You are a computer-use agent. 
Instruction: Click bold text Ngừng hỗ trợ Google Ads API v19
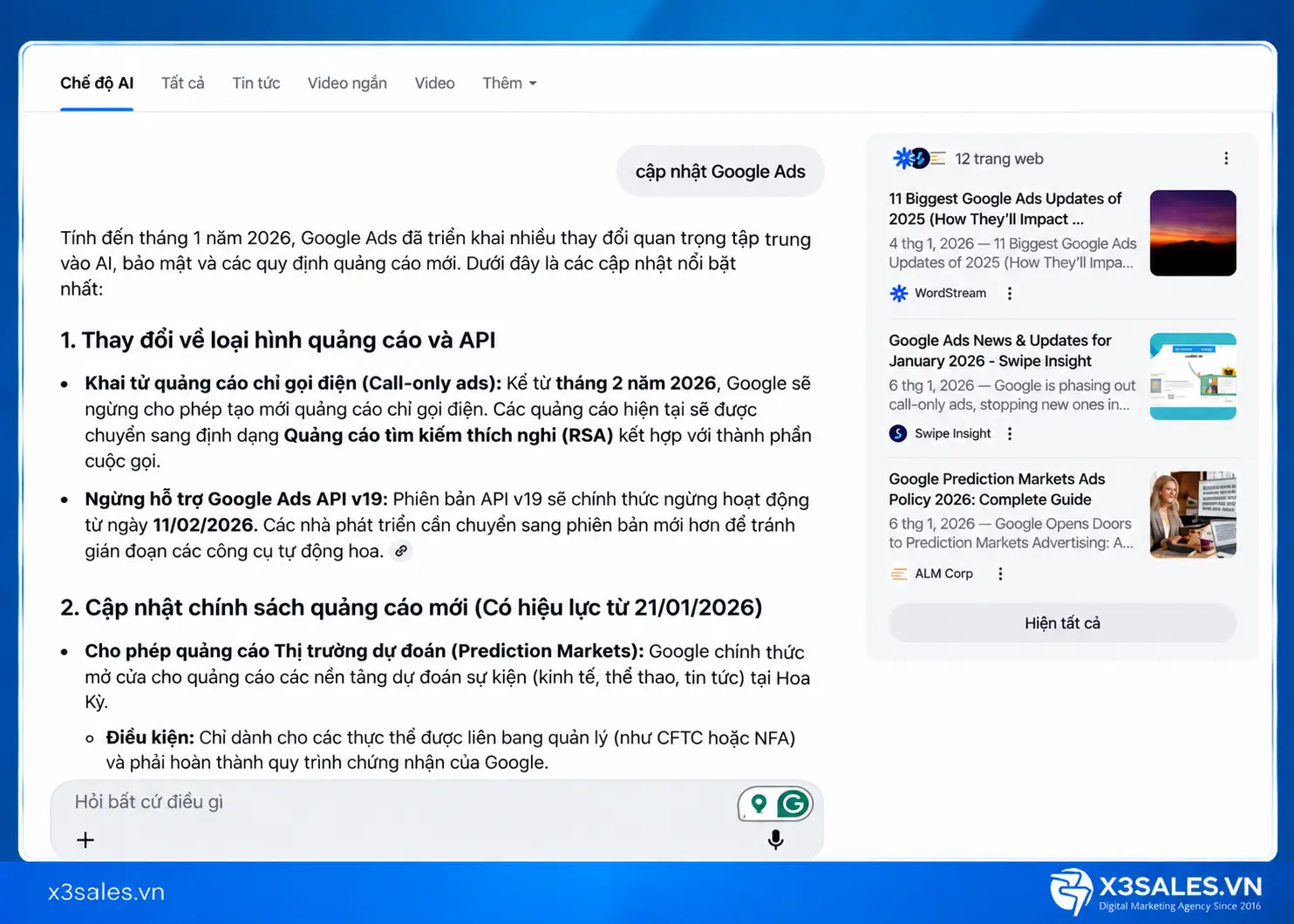click(236, 499)
